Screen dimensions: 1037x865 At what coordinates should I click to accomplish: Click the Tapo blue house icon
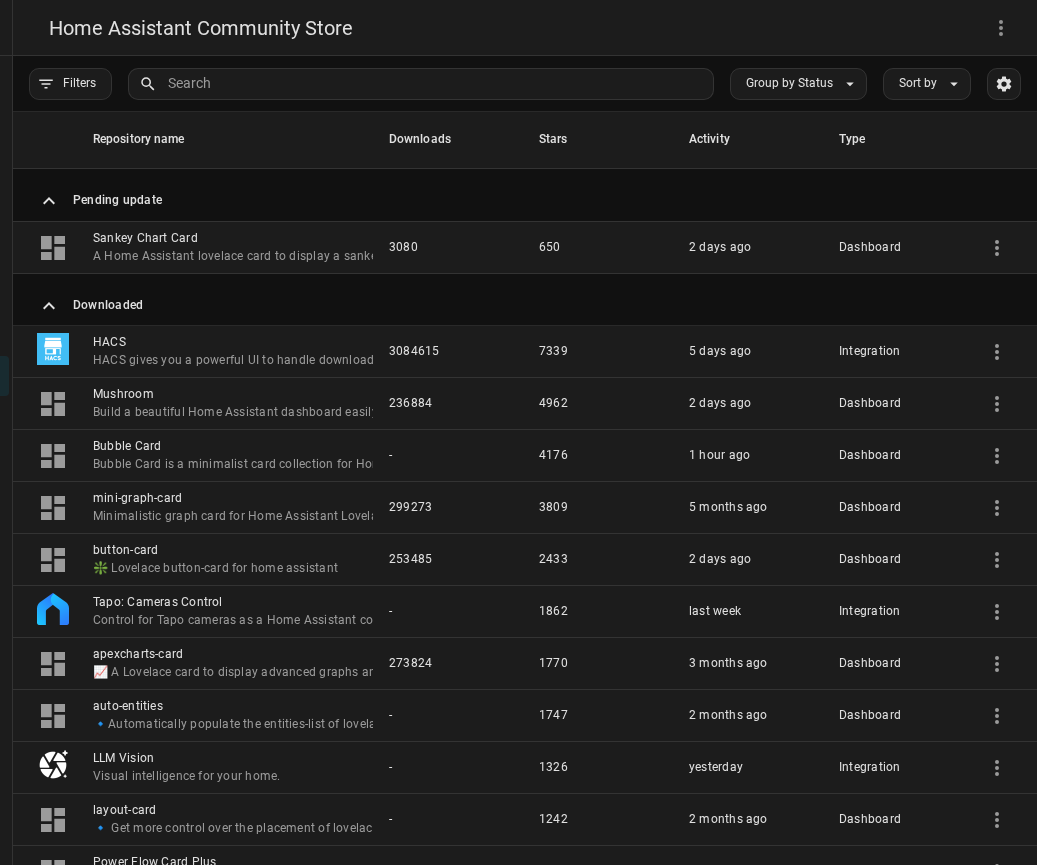pyautogui.click(x=53, y=609)
